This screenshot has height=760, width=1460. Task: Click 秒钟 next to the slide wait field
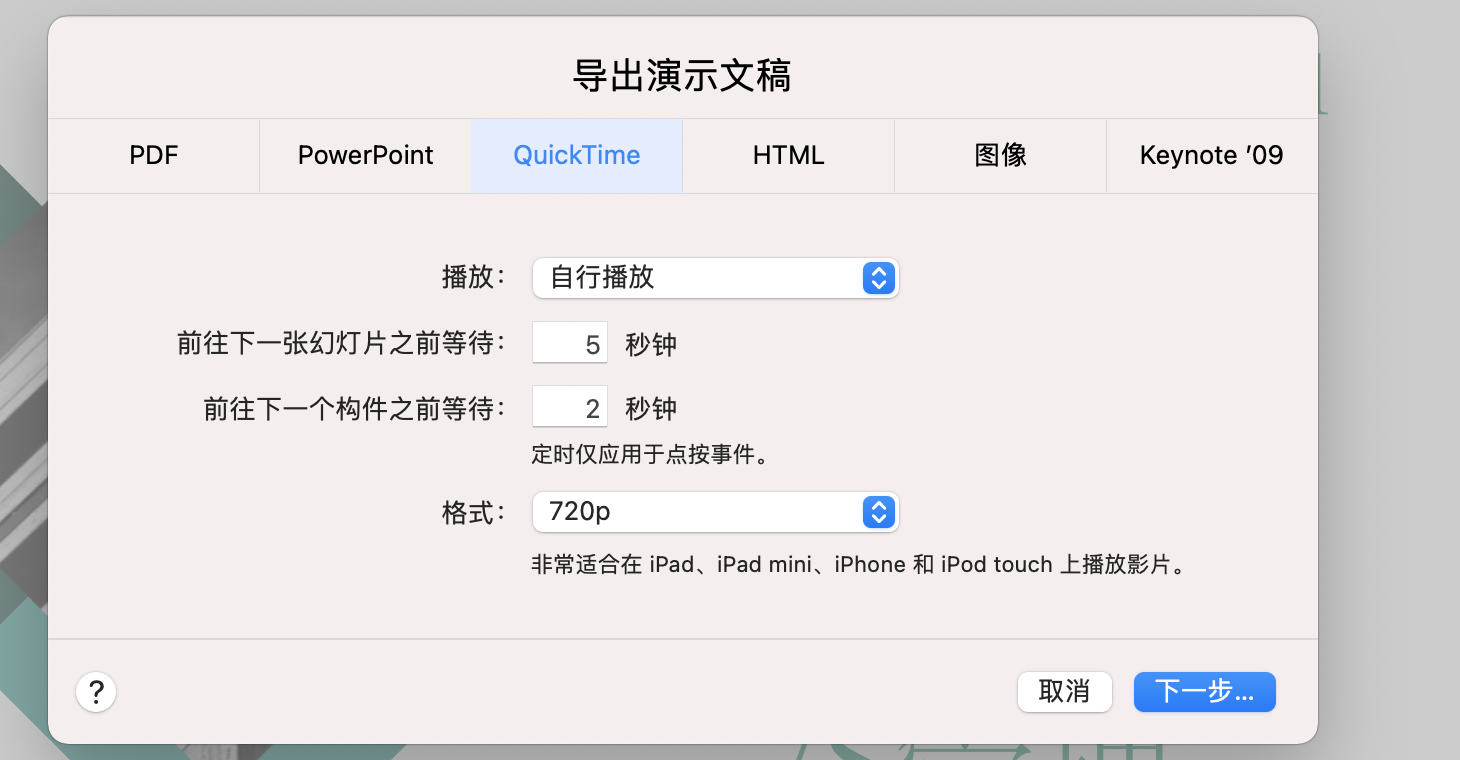[x=651, y=344]
